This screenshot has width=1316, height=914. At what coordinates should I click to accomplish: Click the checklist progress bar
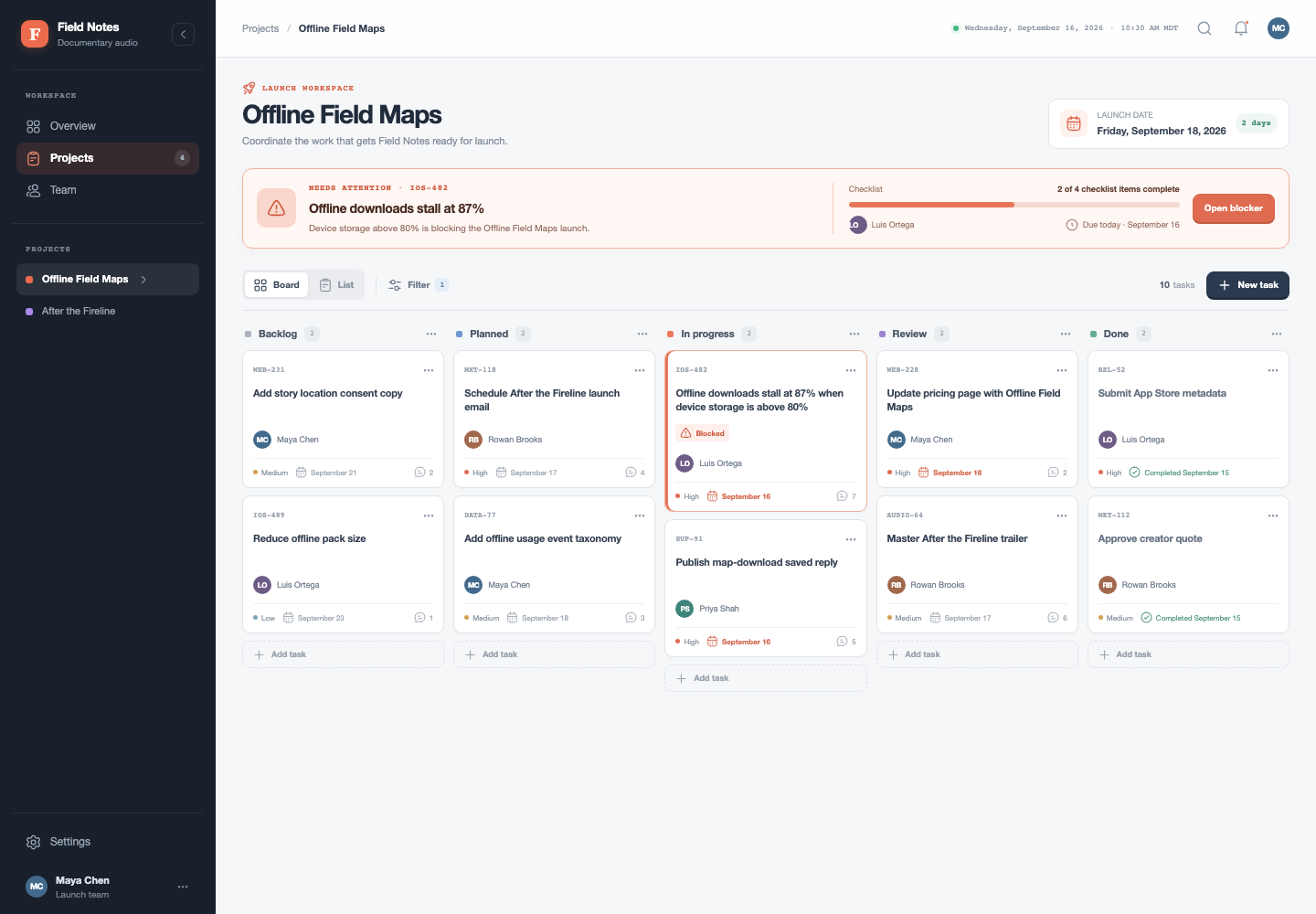pyautogui.click(x=1014, y=205)
